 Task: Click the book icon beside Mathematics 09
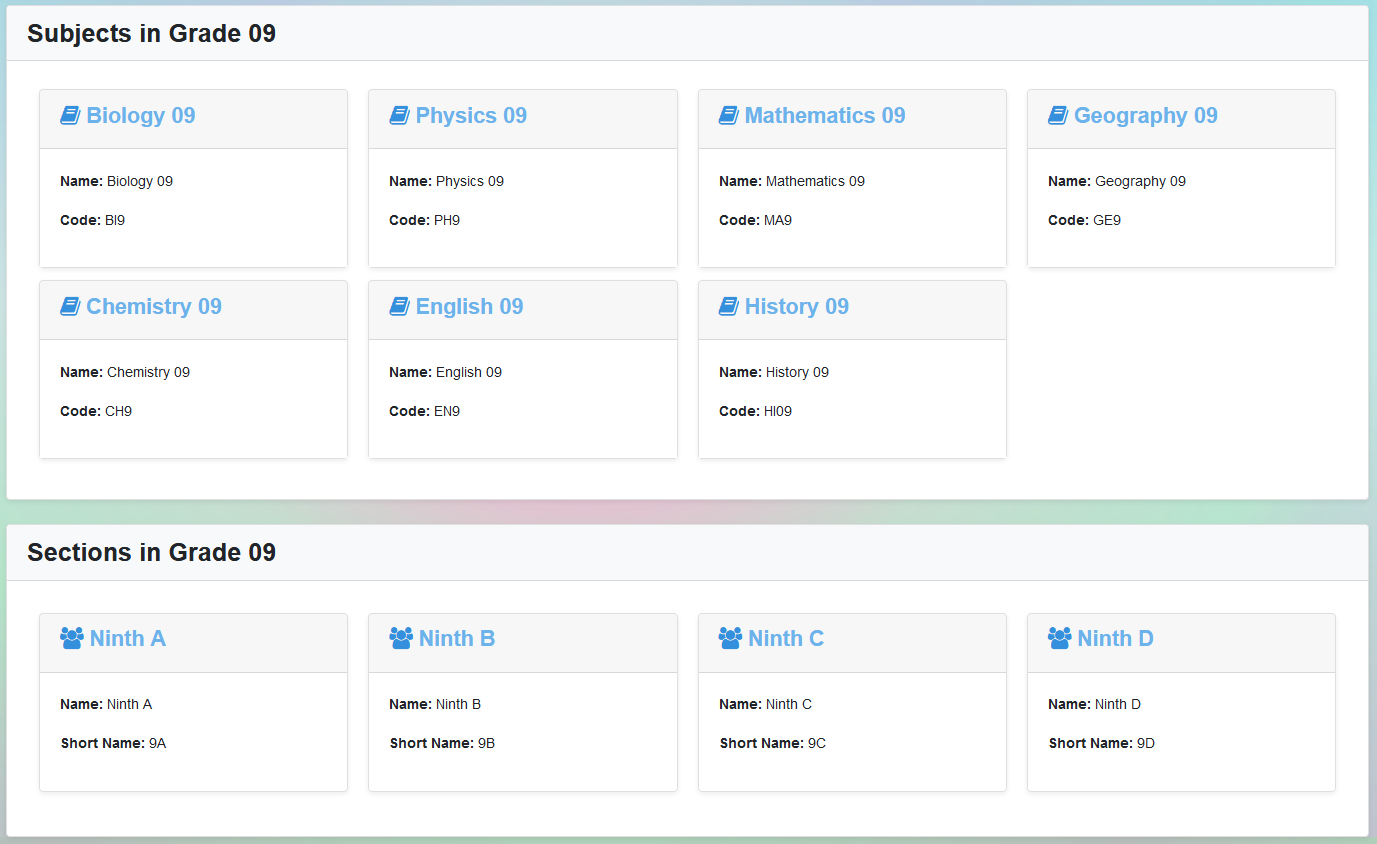coord(729,116)
